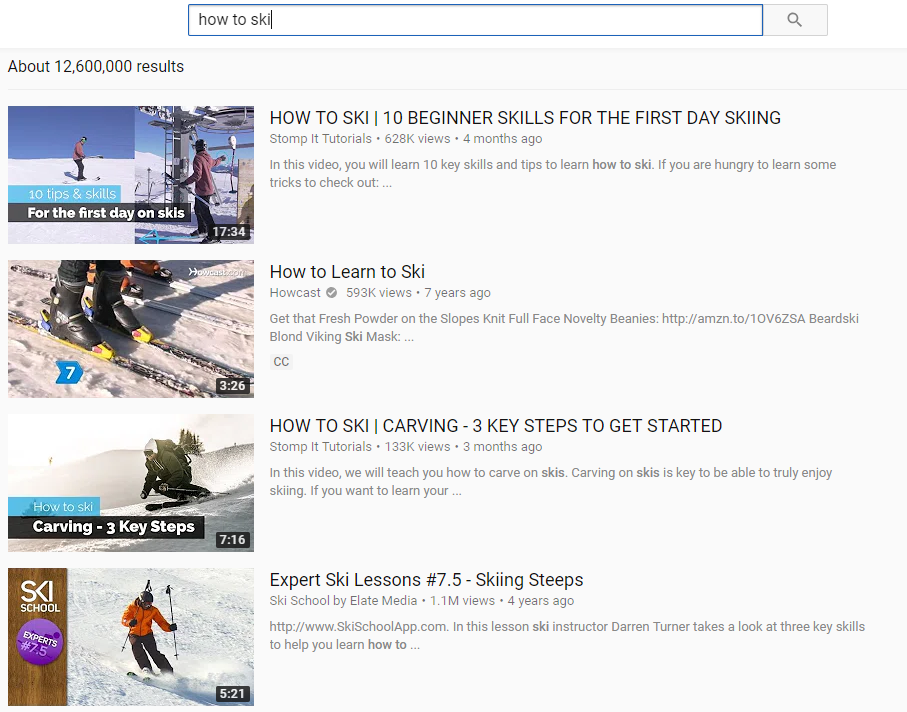This screenshot has width=907, height=712.
Task: Click '593K views' text
Action: coord(379,293)
